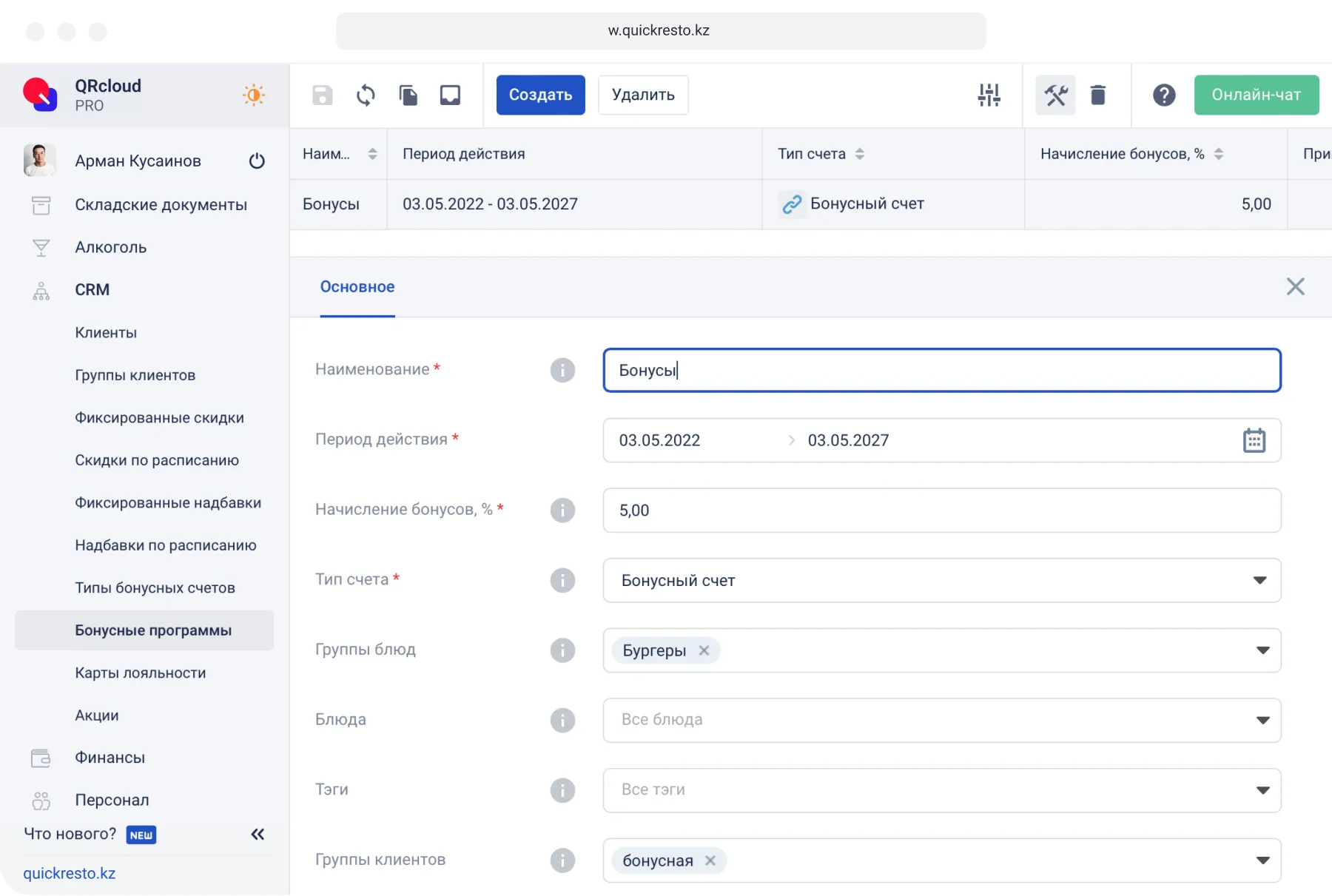1332x896 pixels.
Task: Click the trash bin icon in toolbar
Action: pyautogui.click(x=1098, y=95)
